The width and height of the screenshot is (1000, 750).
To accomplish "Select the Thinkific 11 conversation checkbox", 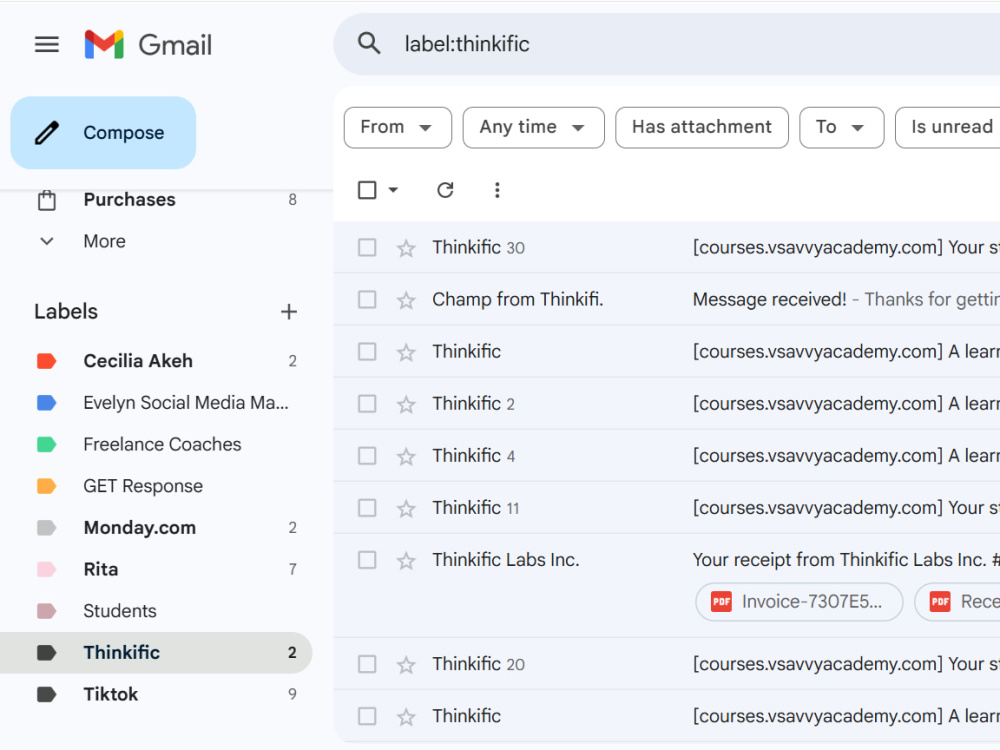I will coord(367,508).
